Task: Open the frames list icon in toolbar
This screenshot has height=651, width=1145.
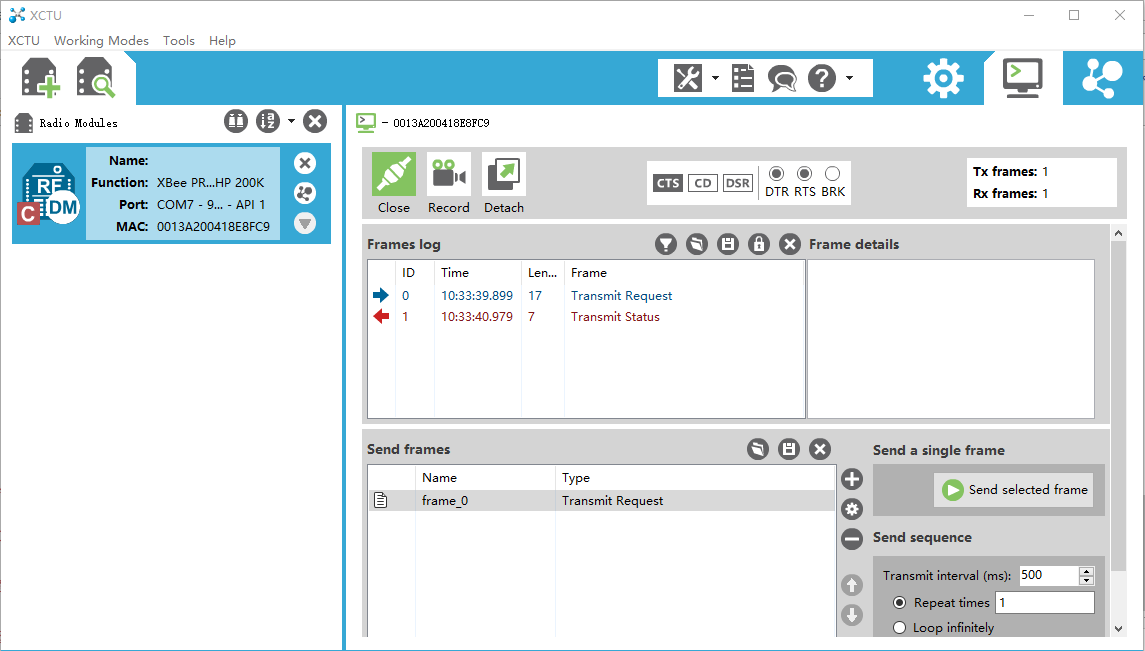Action: pos(743,78)
